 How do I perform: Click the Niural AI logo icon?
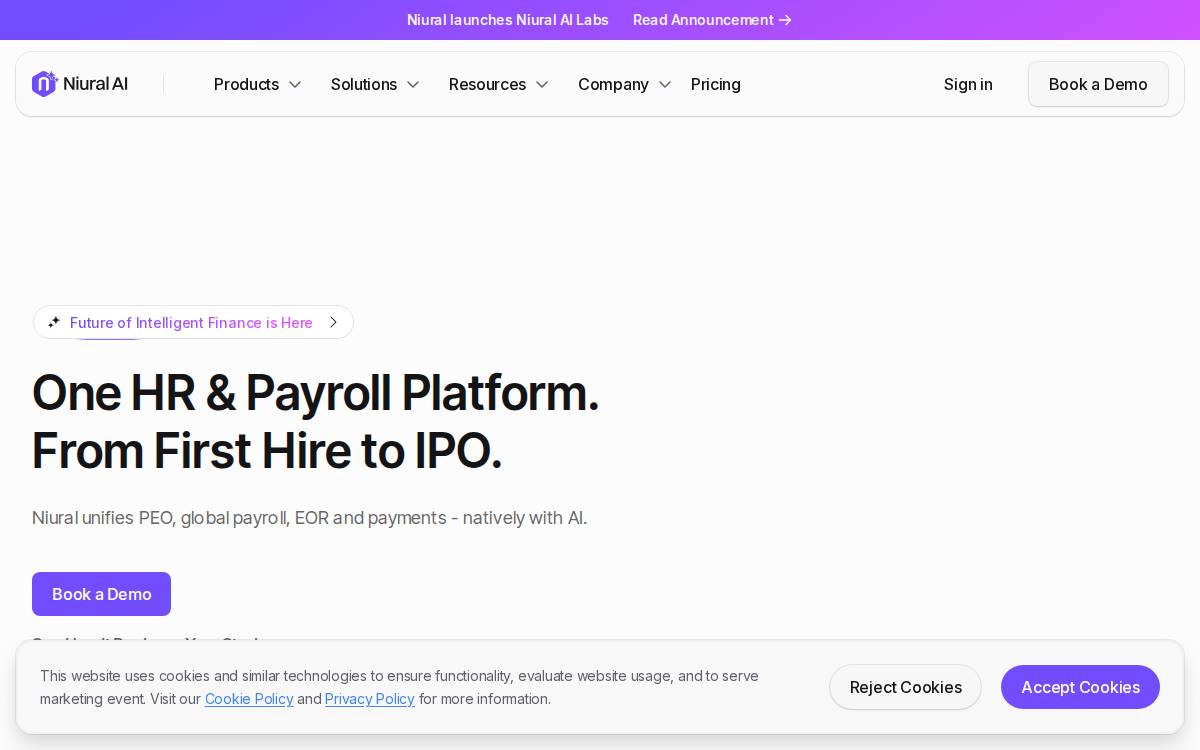point(45,84)
